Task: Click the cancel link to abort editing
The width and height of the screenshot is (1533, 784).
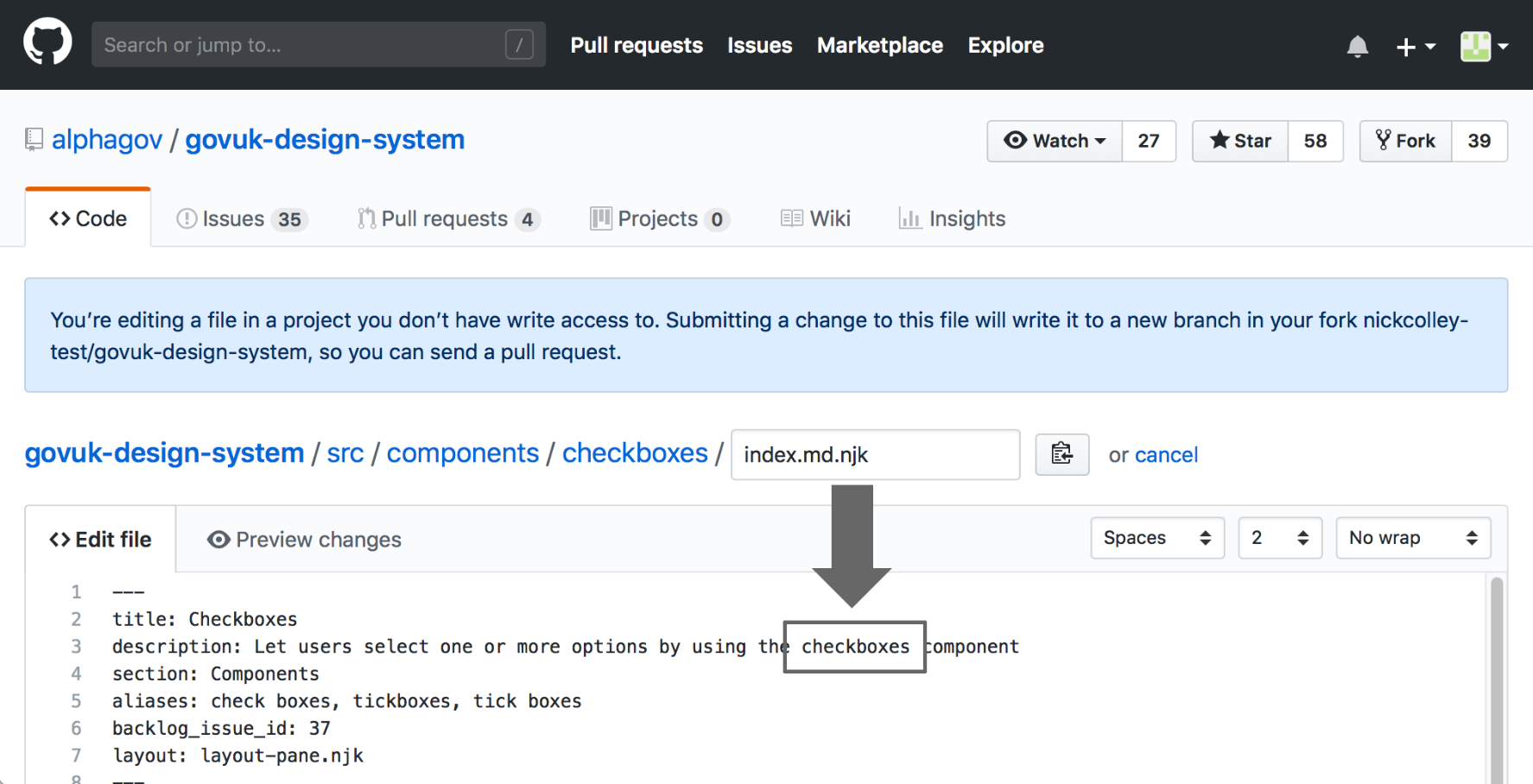Action: [1166, 454]
